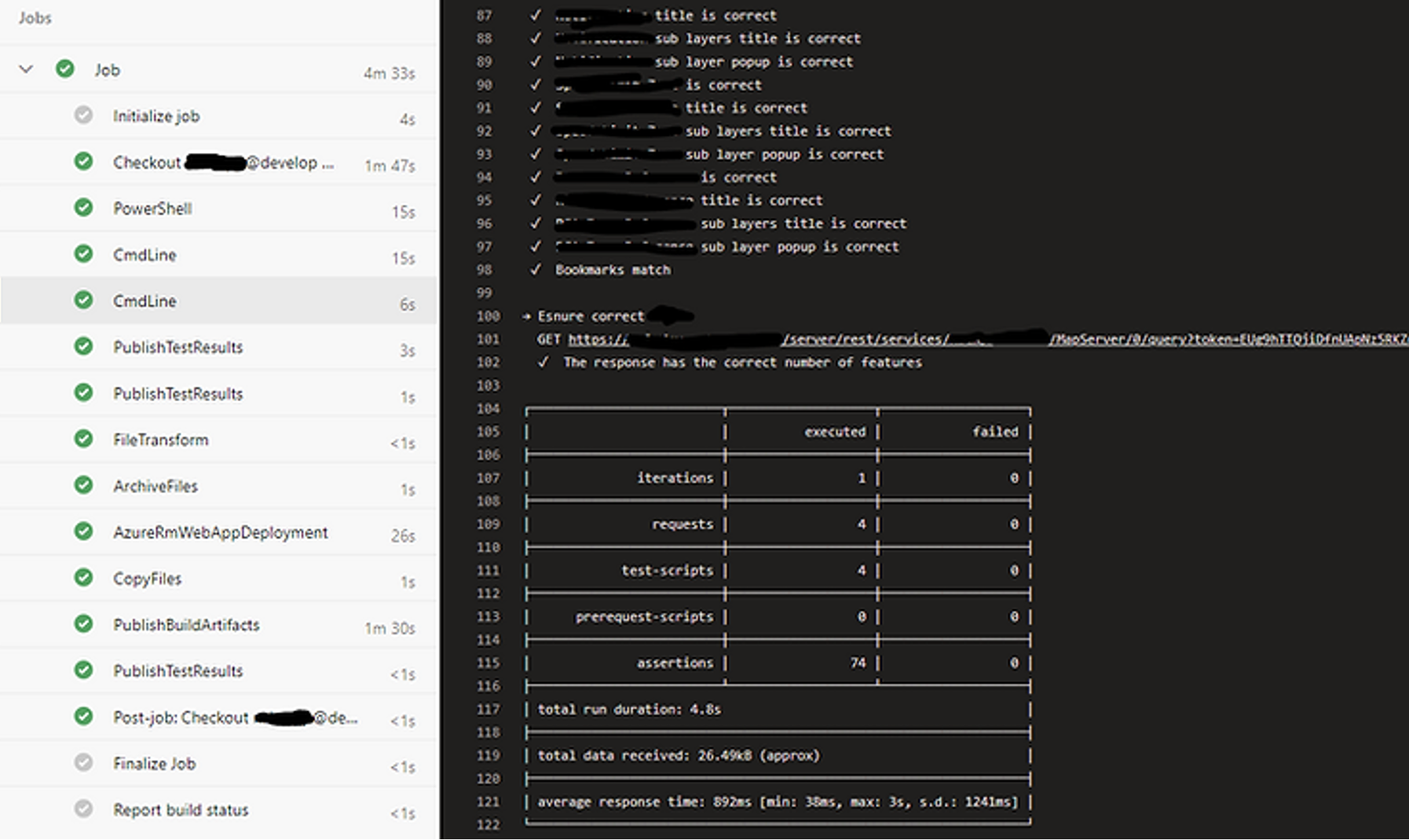Click the 'executed' column header in summary table
Viewport: 1409px width, 840px height.
click(834, 432)
